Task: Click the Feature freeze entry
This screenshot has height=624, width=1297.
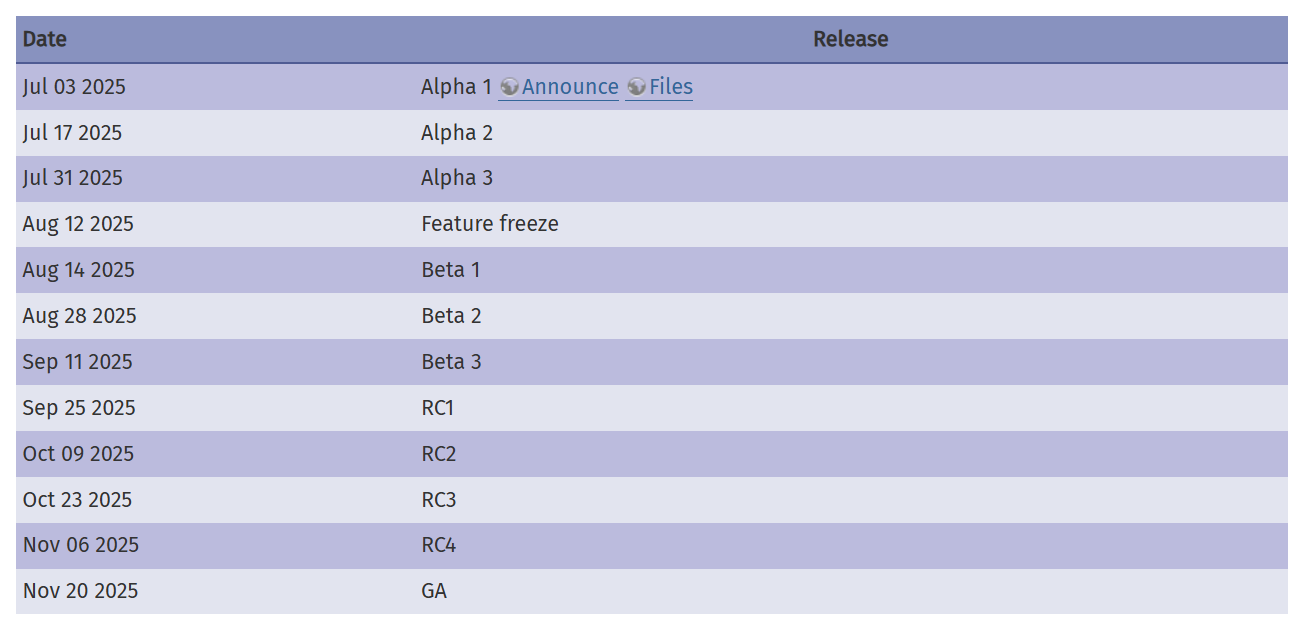Action: coord(490,224)
